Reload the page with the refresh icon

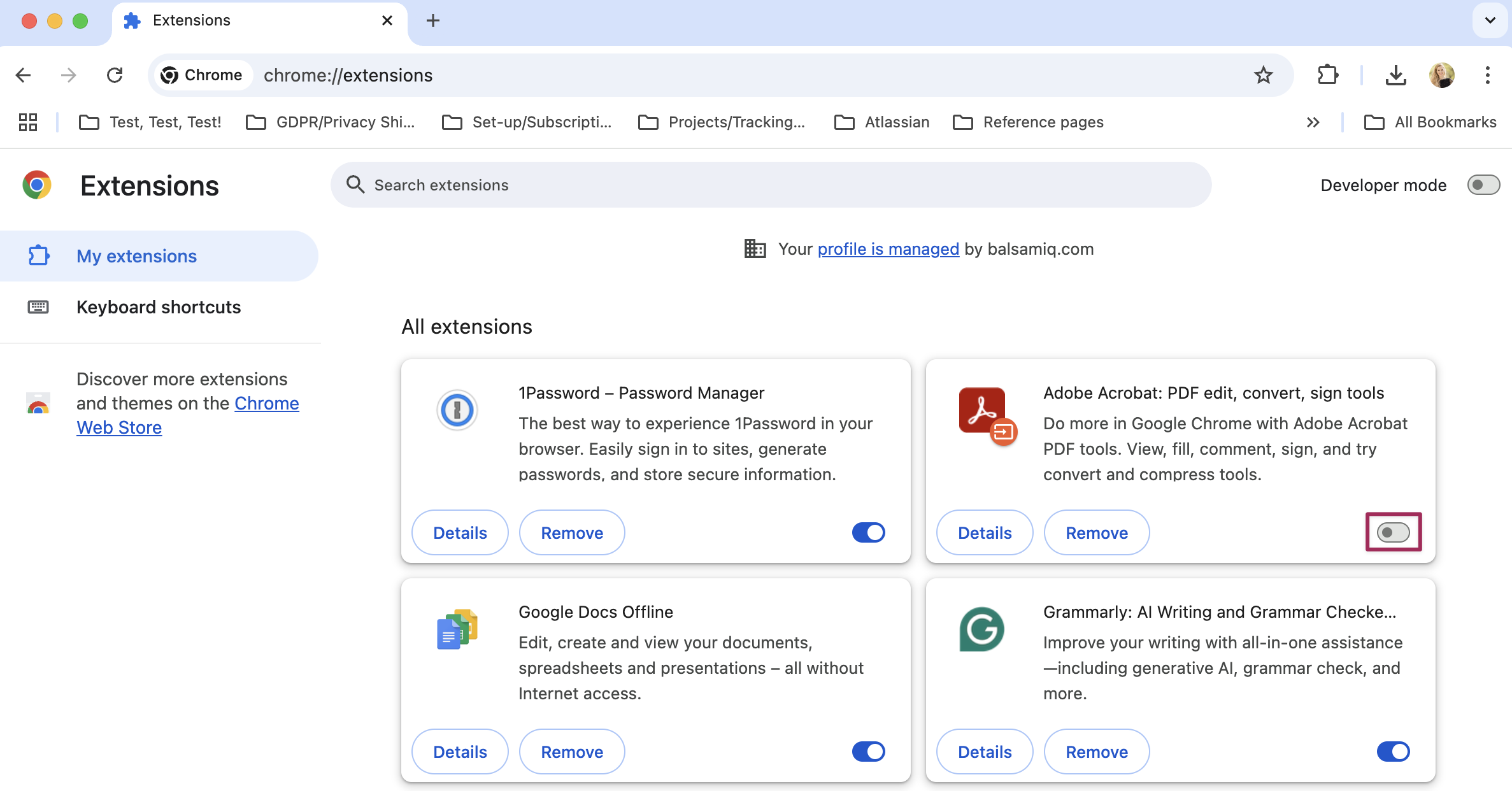(115, 75)
